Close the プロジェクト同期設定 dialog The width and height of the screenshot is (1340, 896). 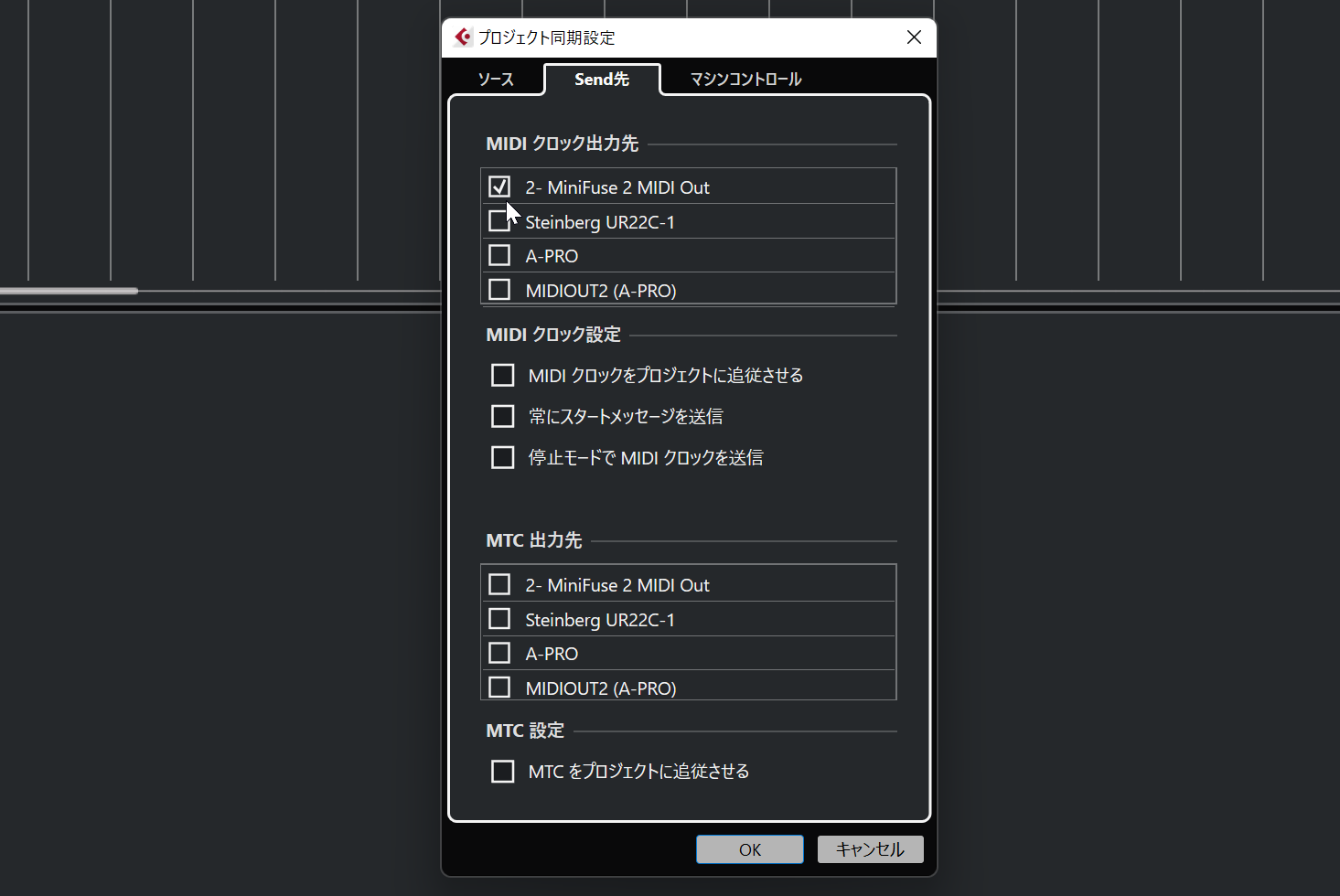coord(914,37)
